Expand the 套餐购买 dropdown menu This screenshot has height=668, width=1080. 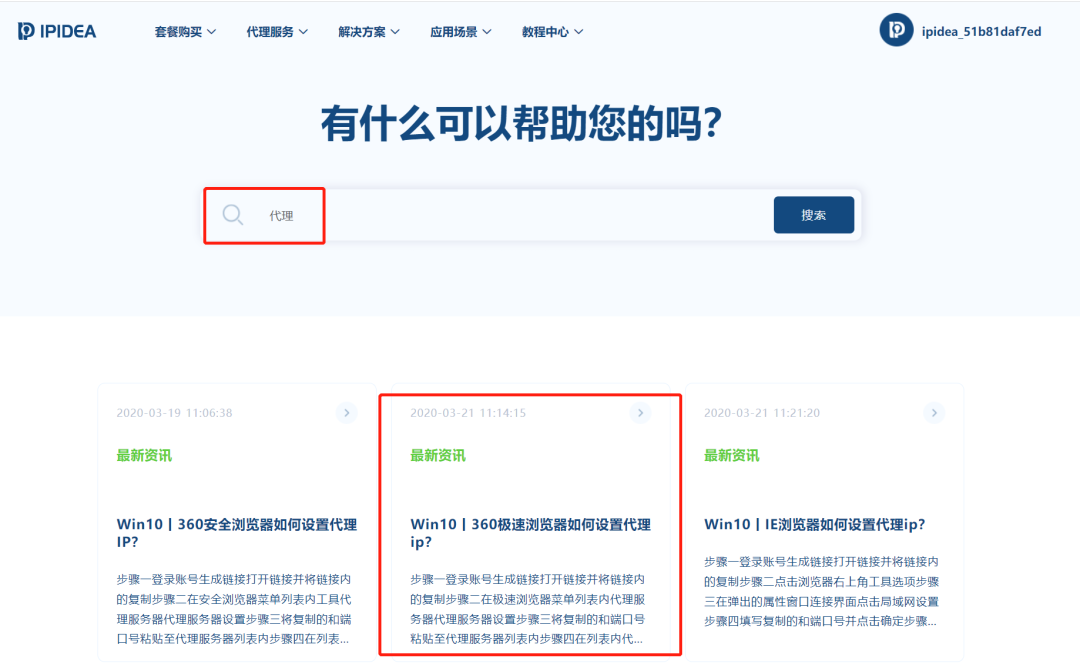[x=185, y=32]
